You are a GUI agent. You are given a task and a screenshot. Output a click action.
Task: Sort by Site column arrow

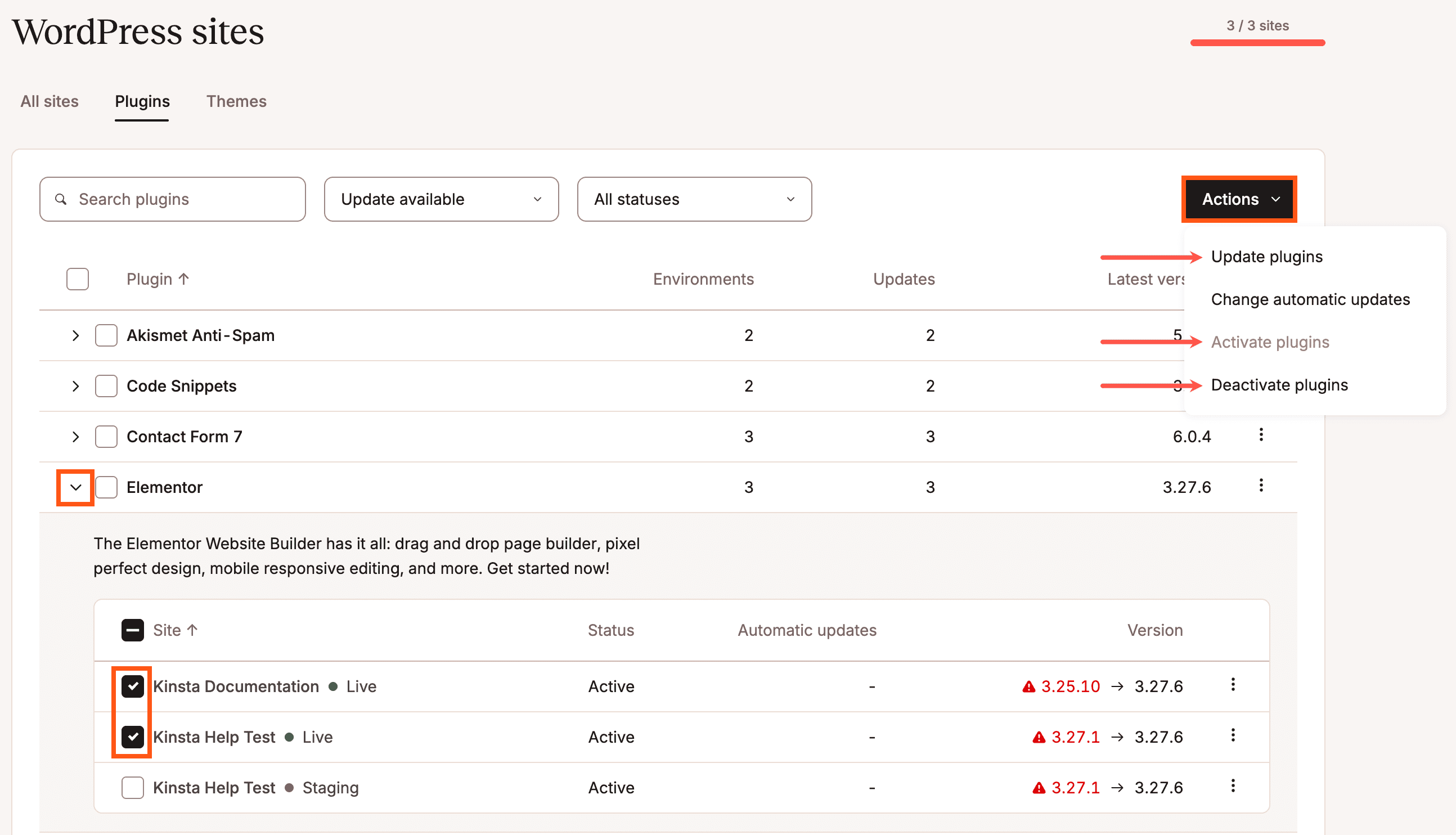coord(192,630)
